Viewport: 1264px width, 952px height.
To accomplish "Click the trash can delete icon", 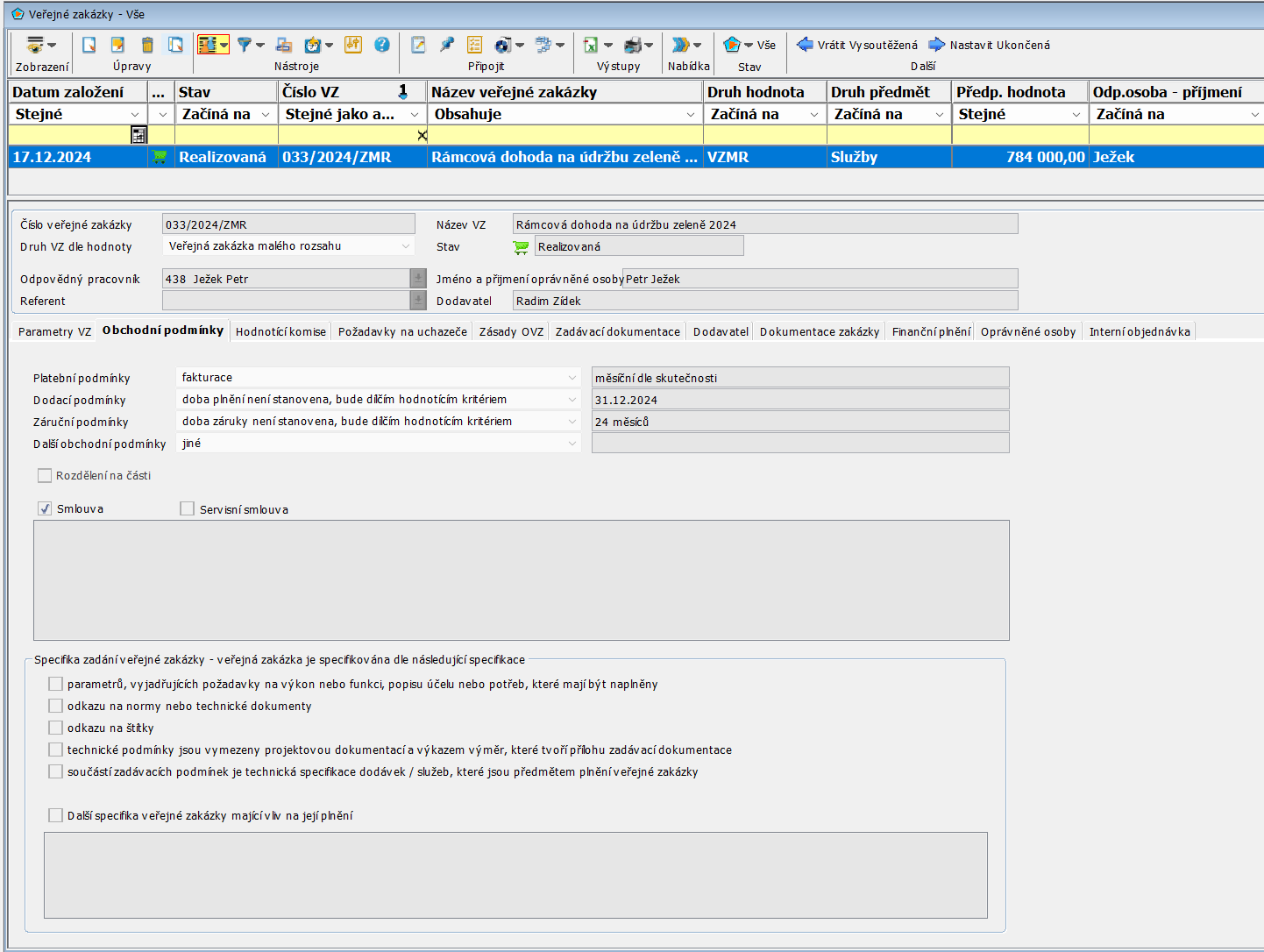I will pos(147,45).
